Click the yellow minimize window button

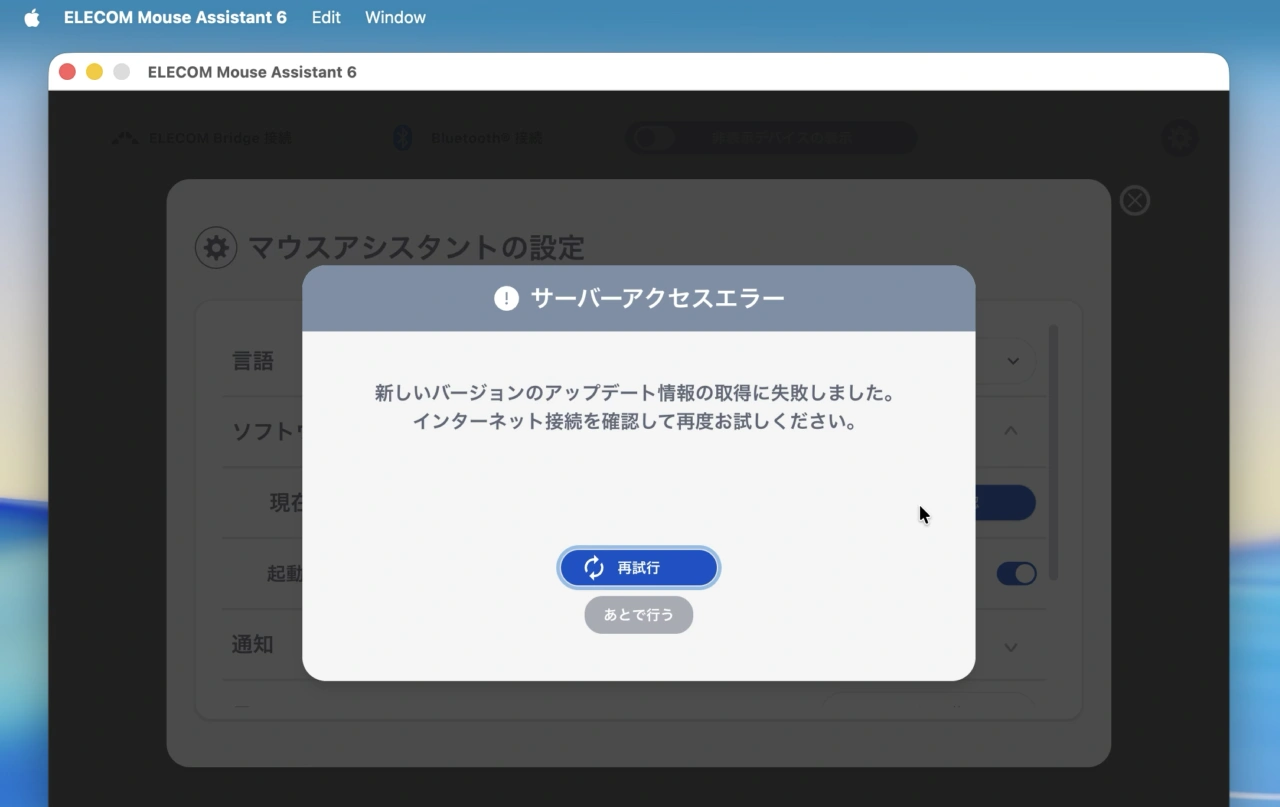94,72
